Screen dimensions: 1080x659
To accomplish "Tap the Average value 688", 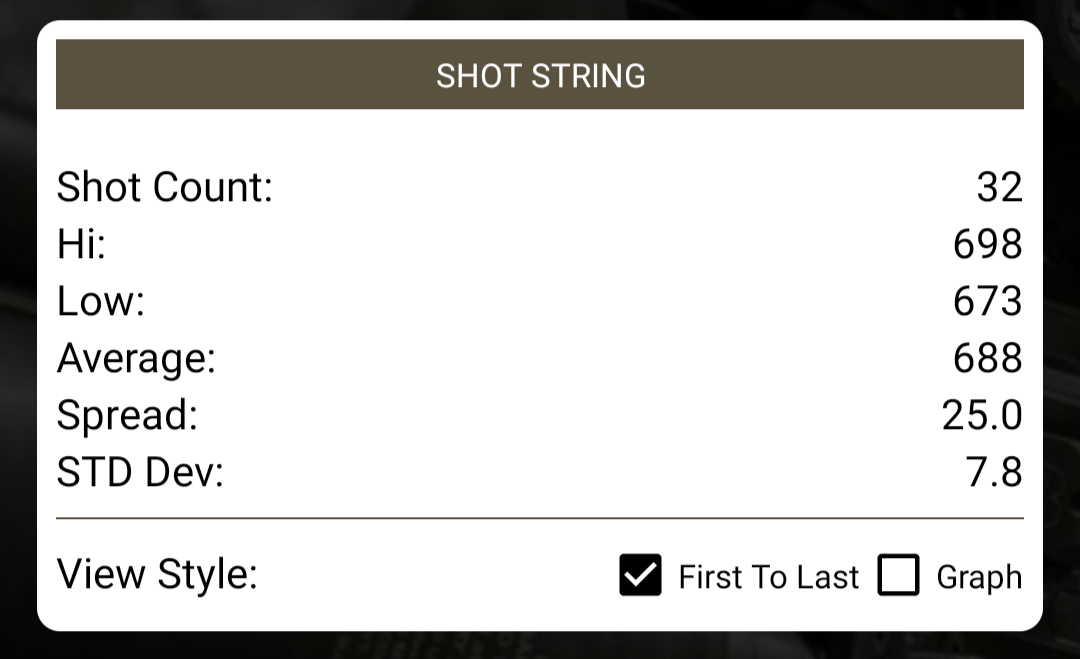I will coord(988,358).
